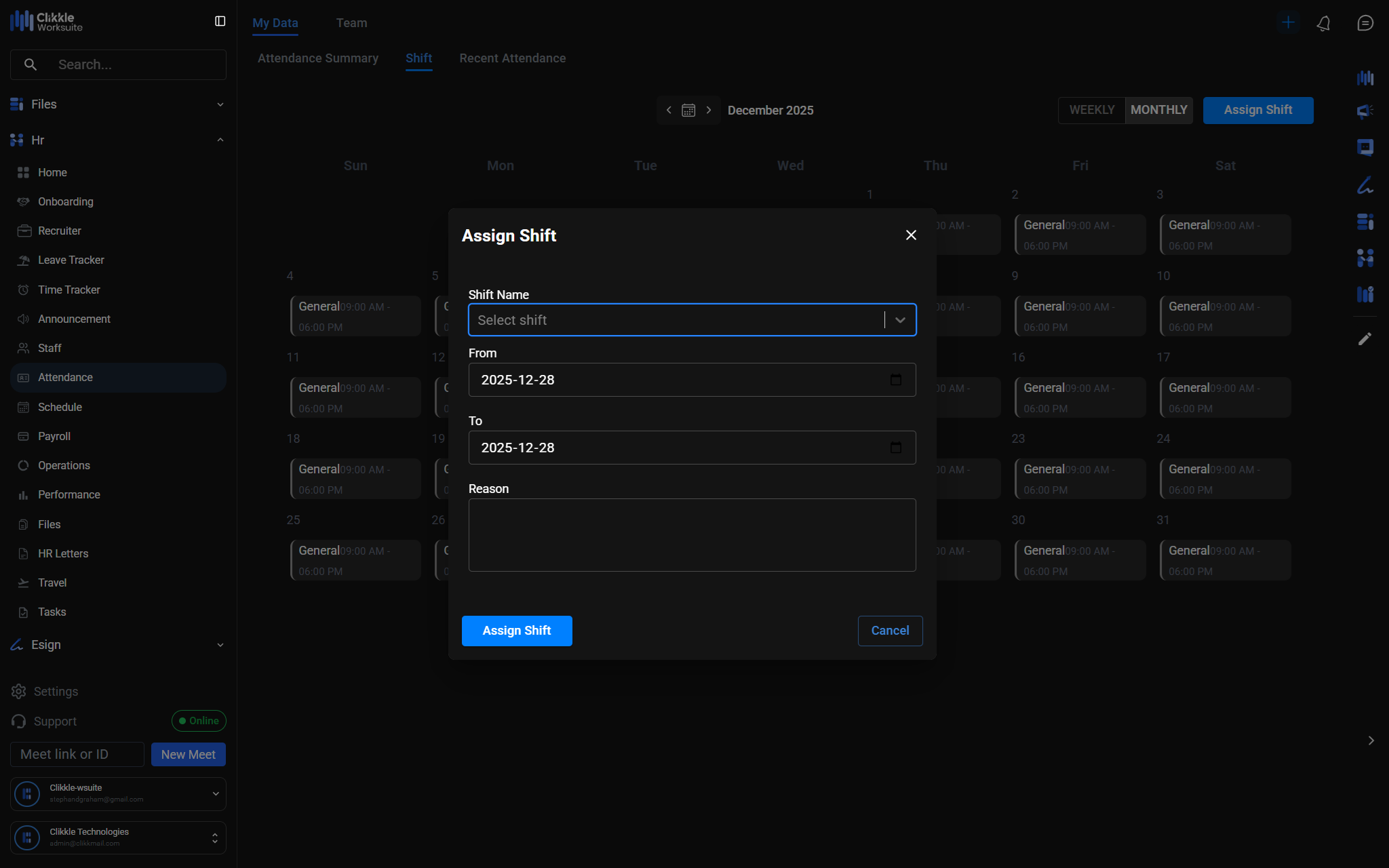The width and height of the screenshot is (1389, 868).
Task: Click the calendar picker icon beside December 2025
Action: point(688,110)
